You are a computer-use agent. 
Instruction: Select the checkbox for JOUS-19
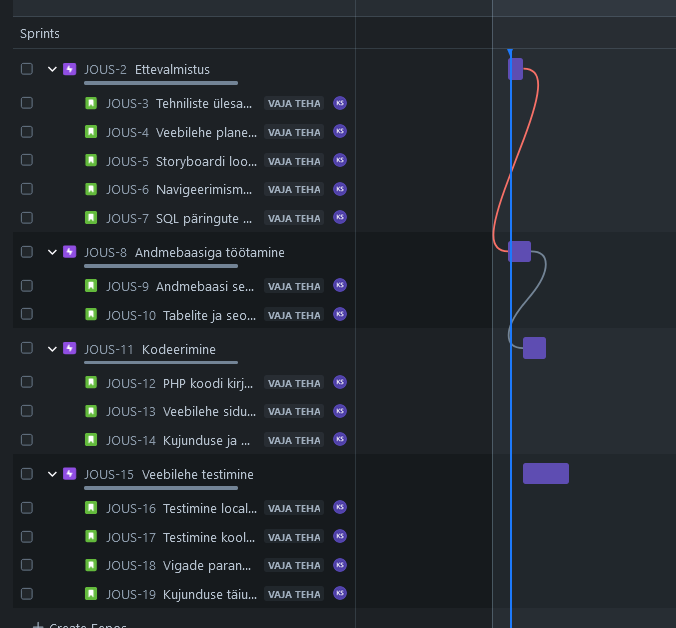point(27,594)
